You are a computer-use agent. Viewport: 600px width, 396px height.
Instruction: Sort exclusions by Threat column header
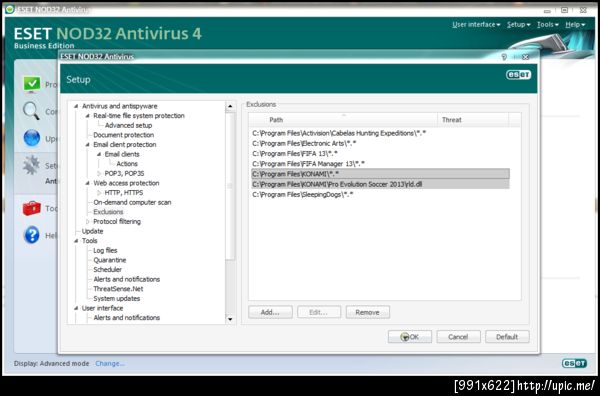[x=473, y=120]
